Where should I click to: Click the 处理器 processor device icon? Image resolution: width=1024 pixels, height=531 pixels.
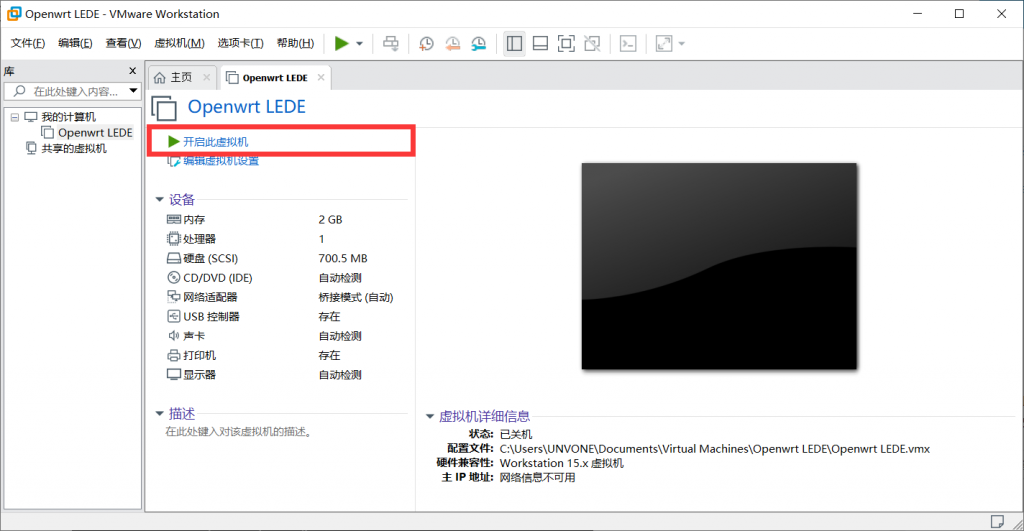point(174,238)
